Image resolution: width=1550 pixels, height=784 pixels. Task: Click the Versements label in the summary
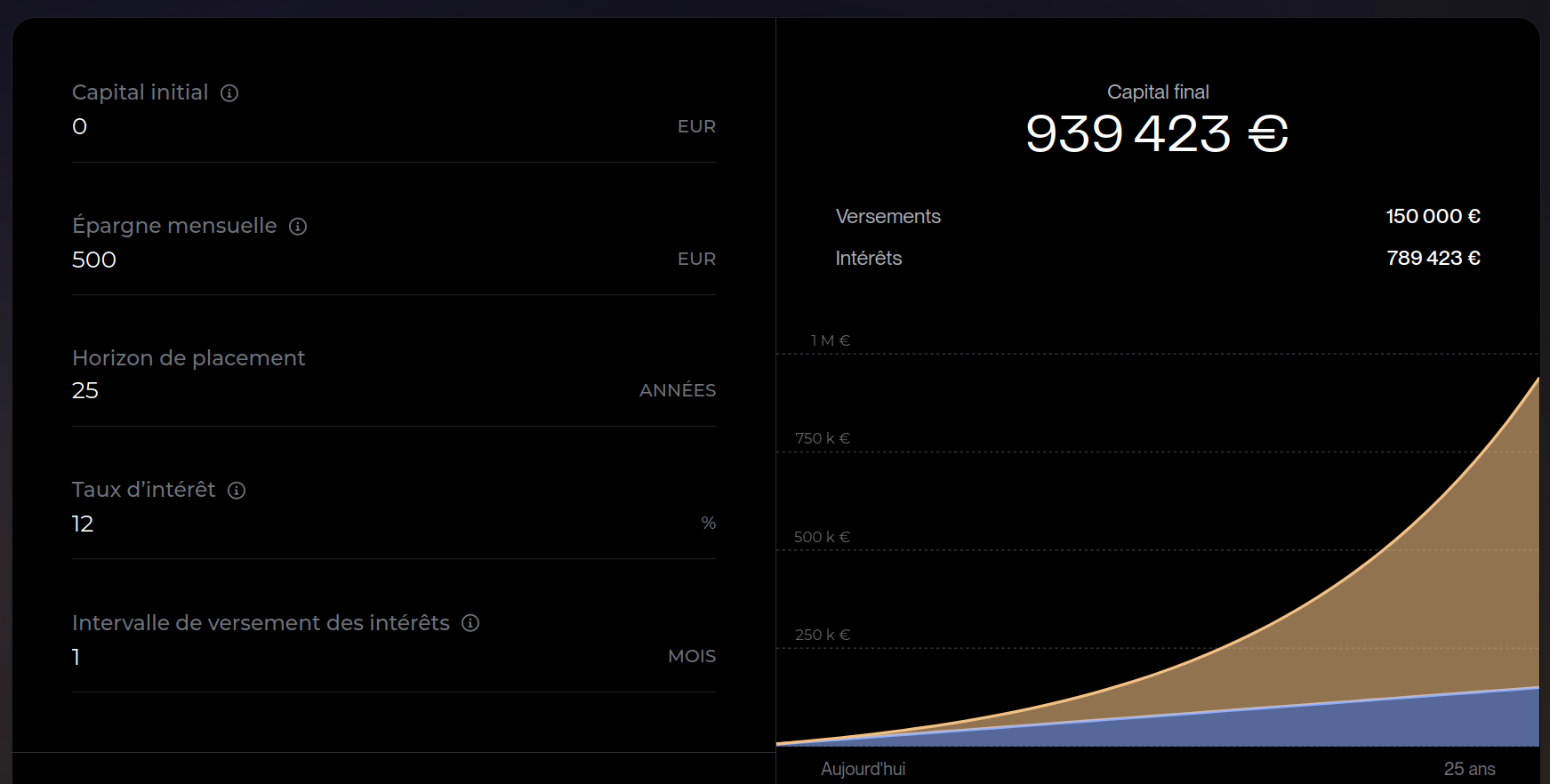click(887, 217)
